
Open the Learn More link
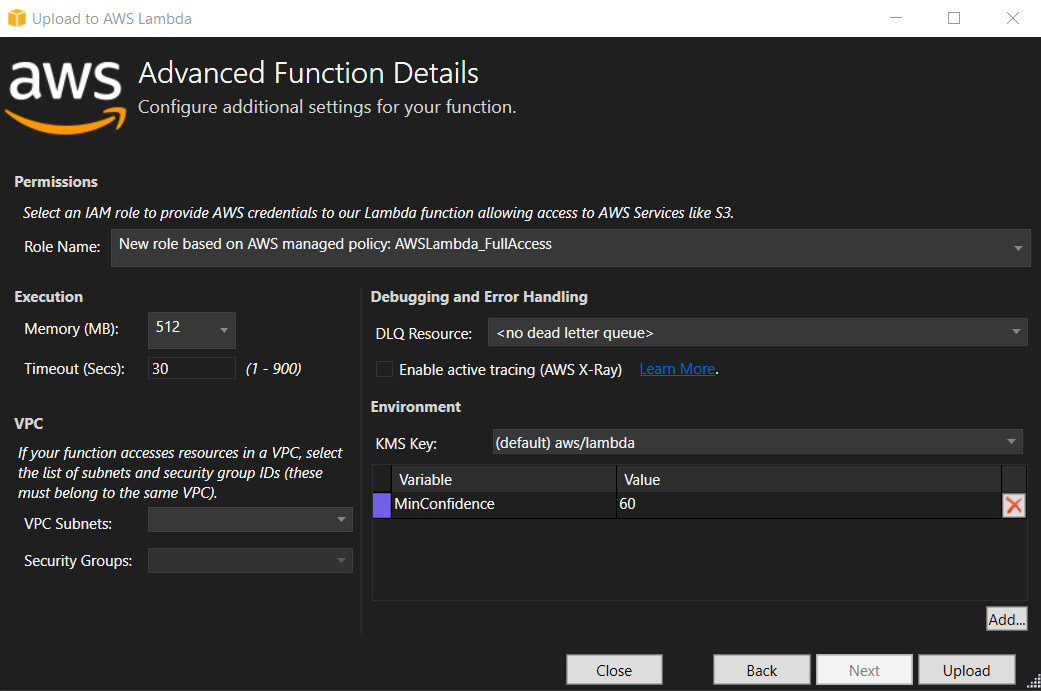coord(677,369)
